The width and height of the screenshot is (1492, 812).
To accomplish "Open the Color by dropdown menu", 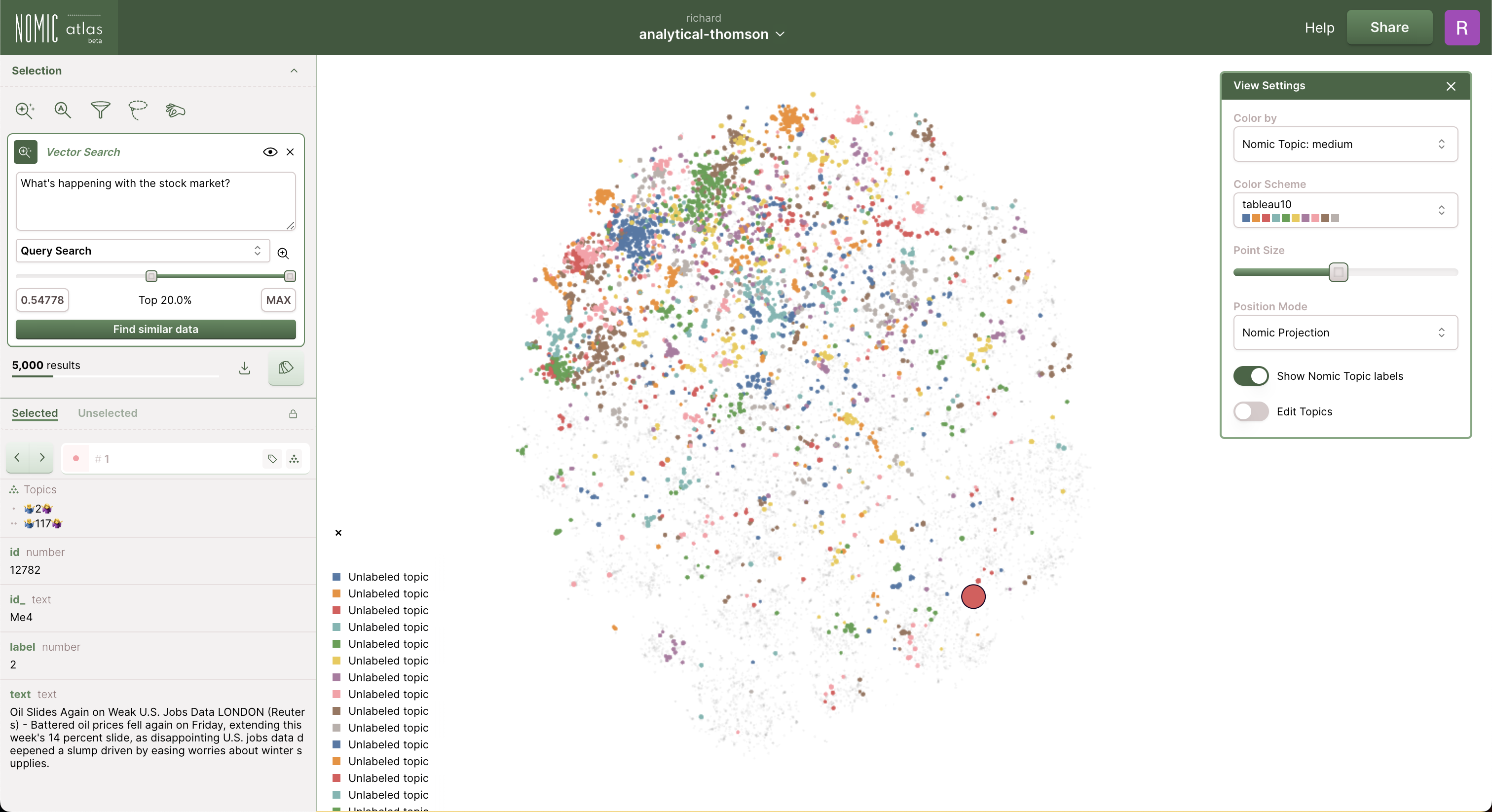I will pyautogui.click(x=1345, y=144).
